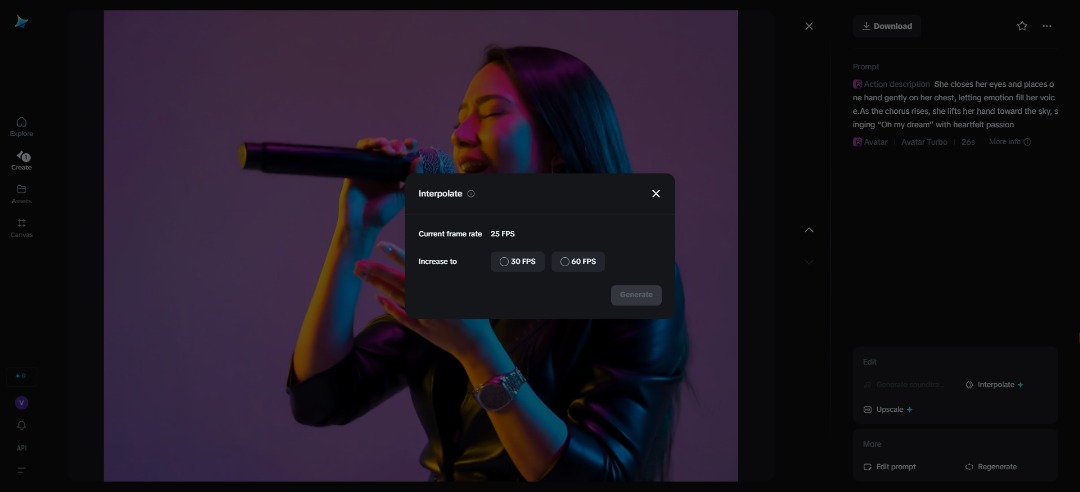1080x492 pixels.
Task: Click the Generate button in Interpolate dialog
Action: click(x=636, y=295)
